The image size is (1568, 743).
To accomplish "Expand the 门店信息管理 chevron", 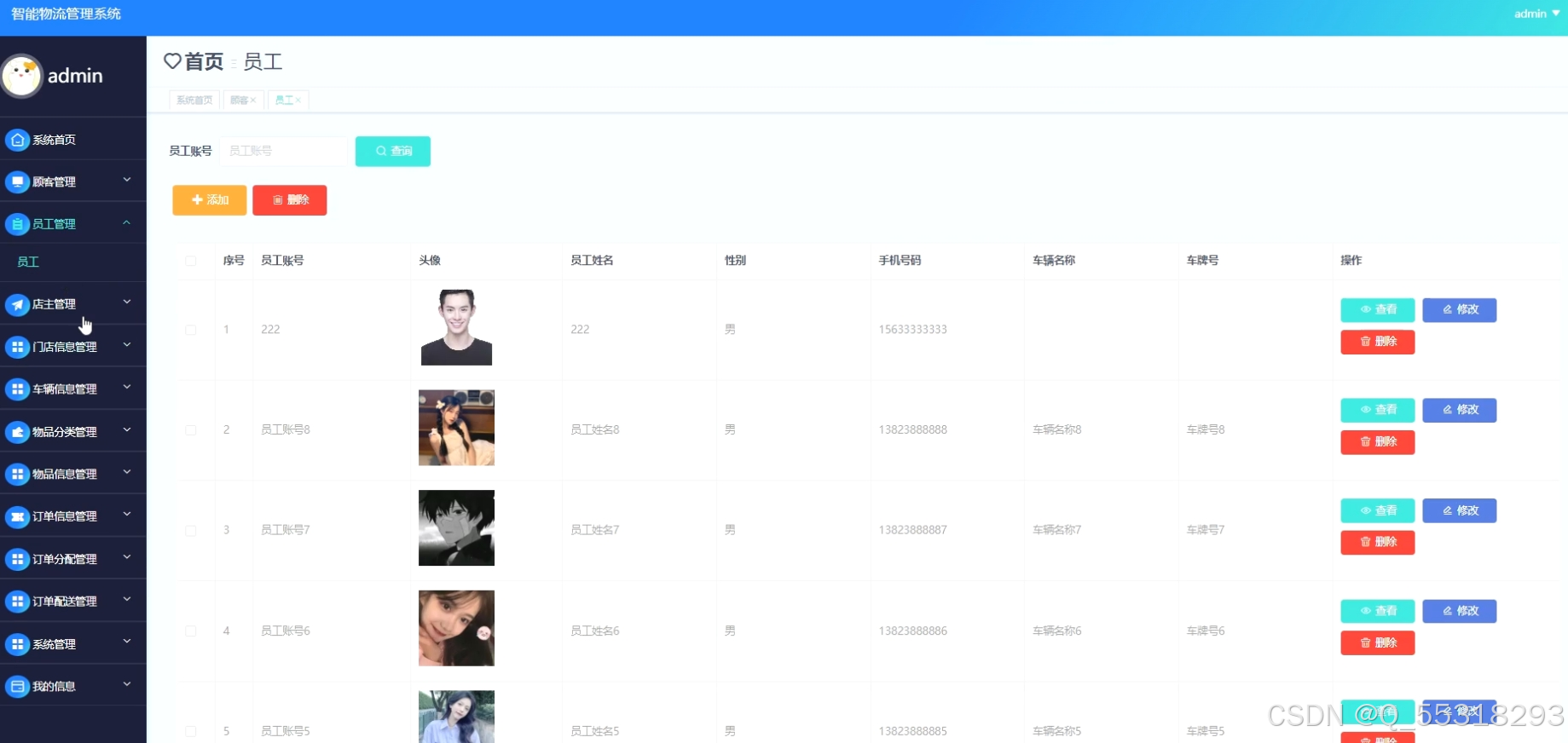I will pos(127,345).
